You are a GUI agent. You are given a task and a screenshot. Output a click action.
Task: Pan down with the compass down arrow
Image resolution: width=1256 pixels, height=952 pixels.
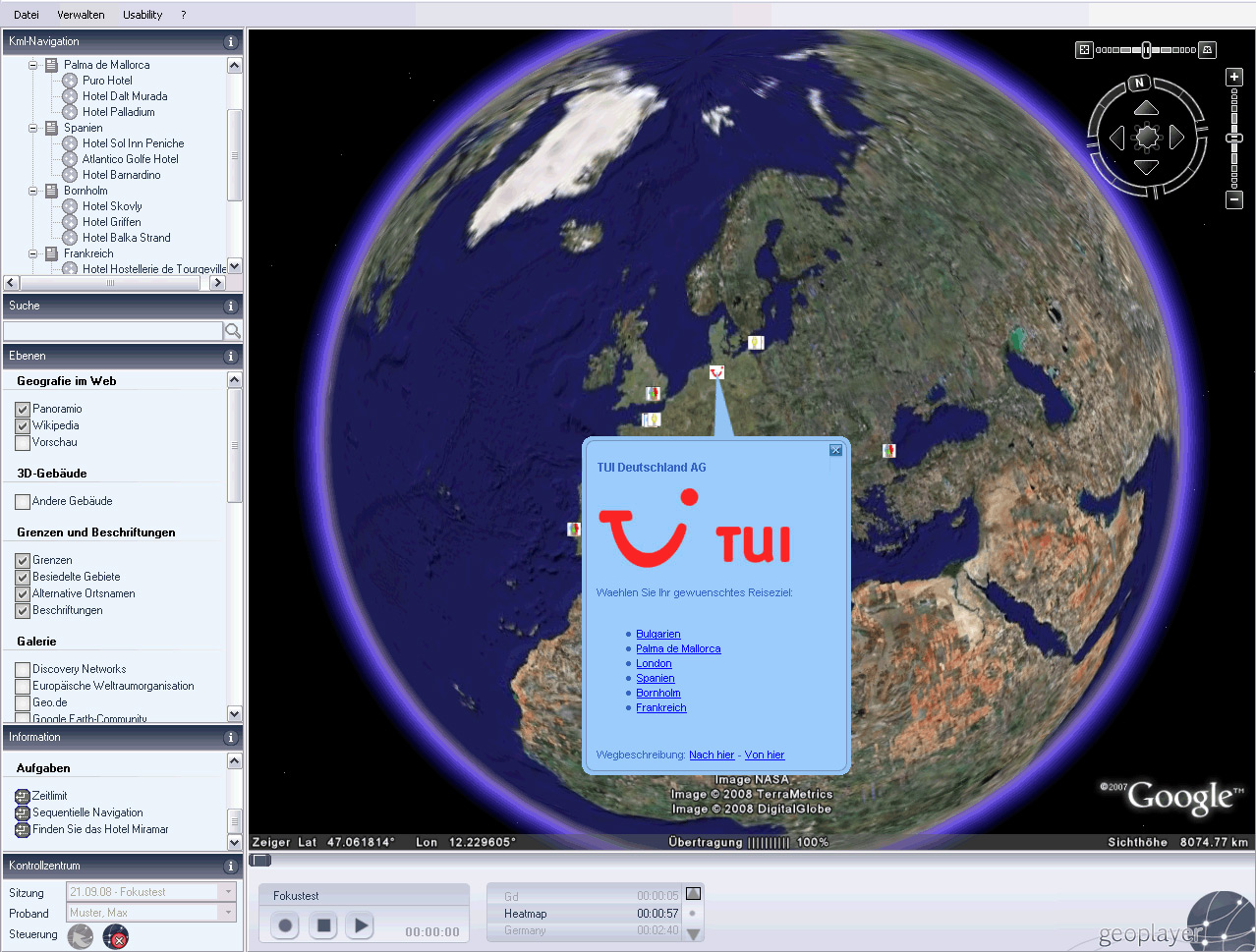pos(1146,167)
